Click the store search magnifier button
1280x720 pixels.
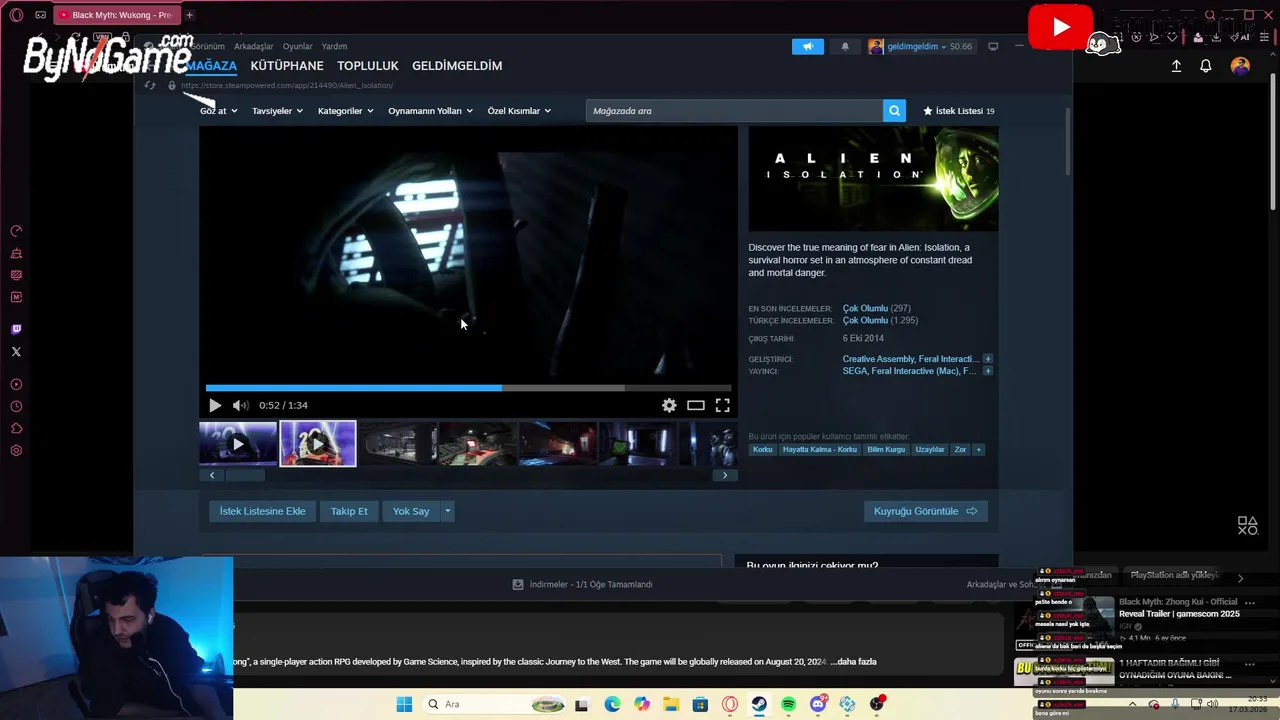click(894, 111)
